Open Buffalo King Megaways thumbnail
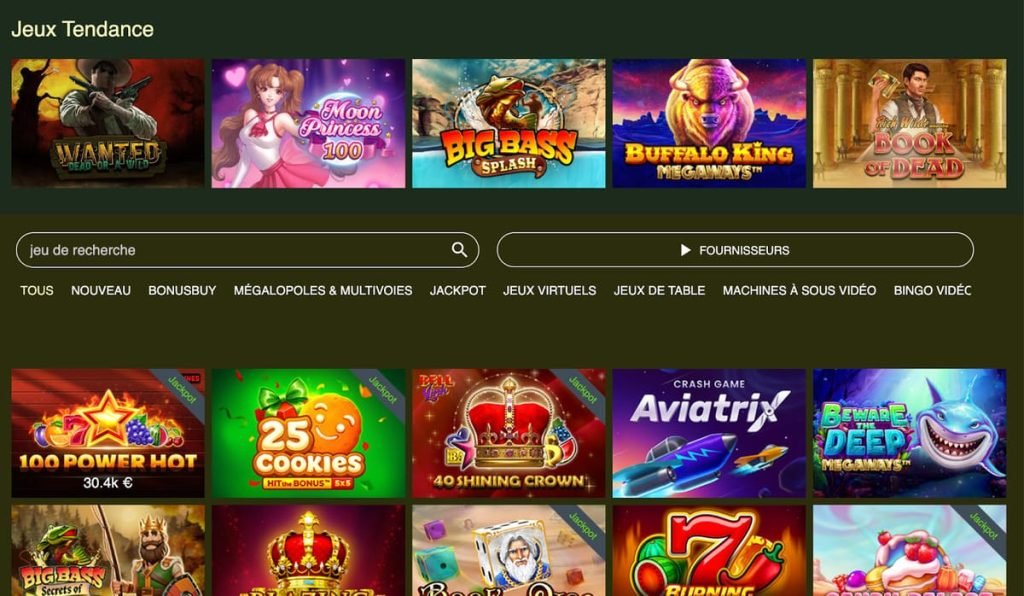The image size is (1024, 596). point(709,123)
